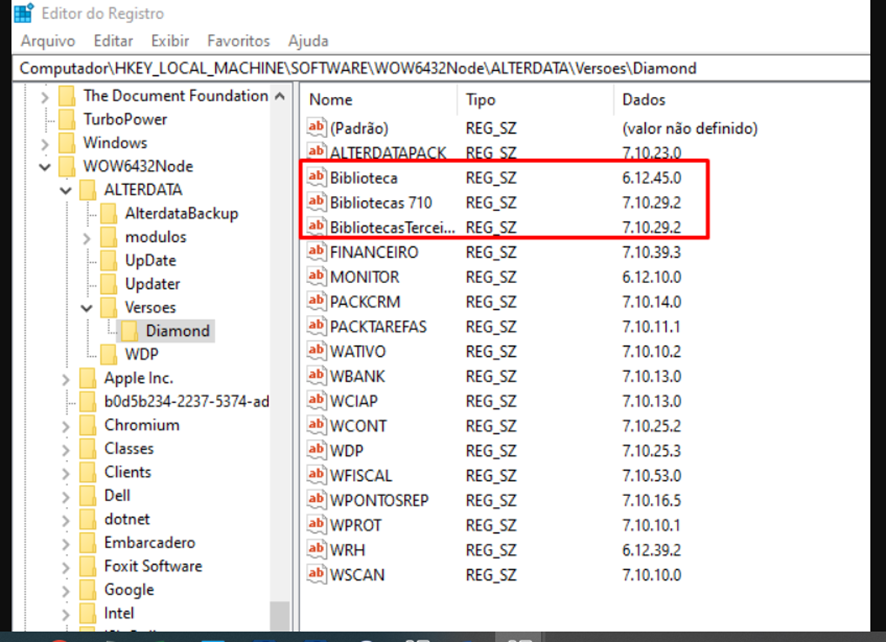Expand the Windows key
This screenshot has height=642, width=886.
(45, 144)
